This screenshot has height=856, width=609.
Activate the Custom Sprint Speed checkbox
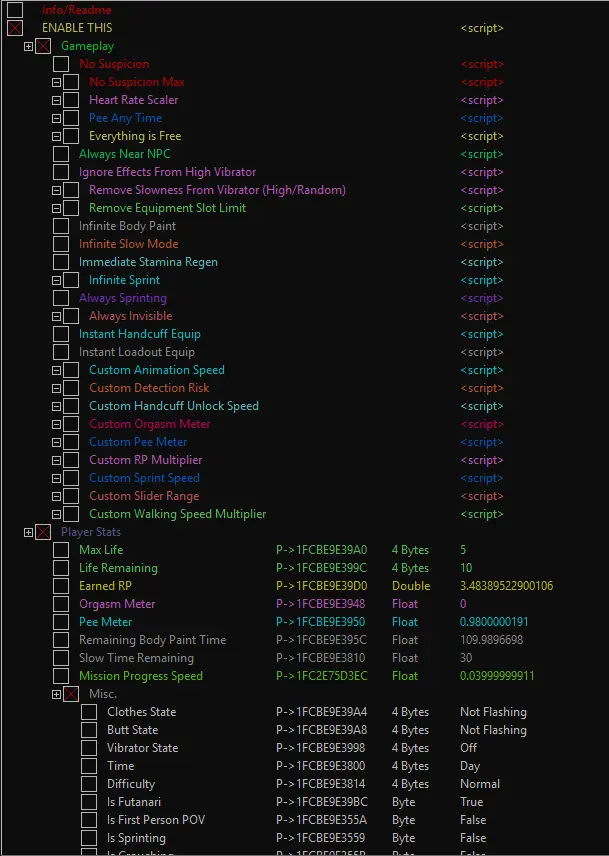tap(71, 478)
